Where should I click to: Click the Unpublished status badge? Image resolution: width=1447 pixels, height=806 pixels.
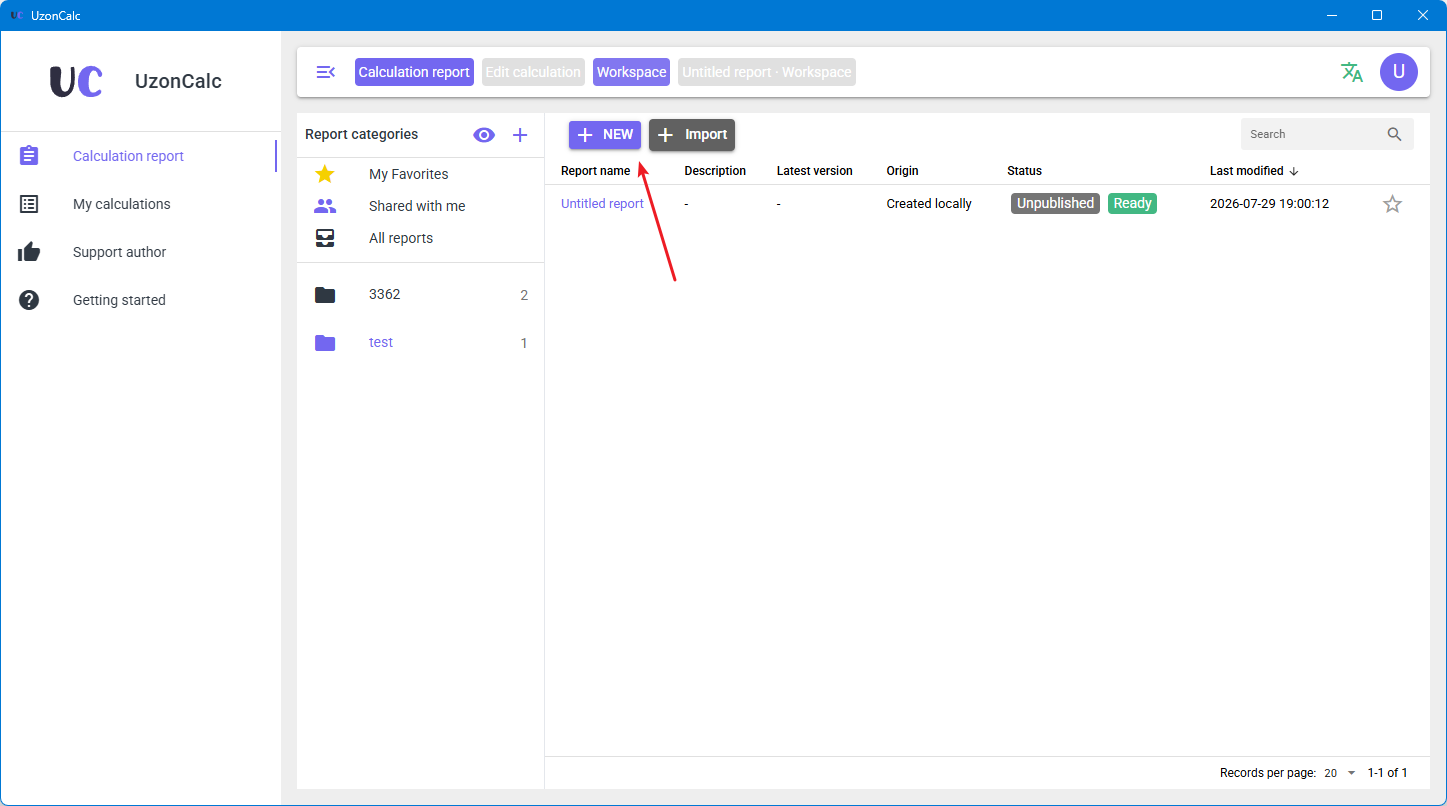pos(1055,203)
